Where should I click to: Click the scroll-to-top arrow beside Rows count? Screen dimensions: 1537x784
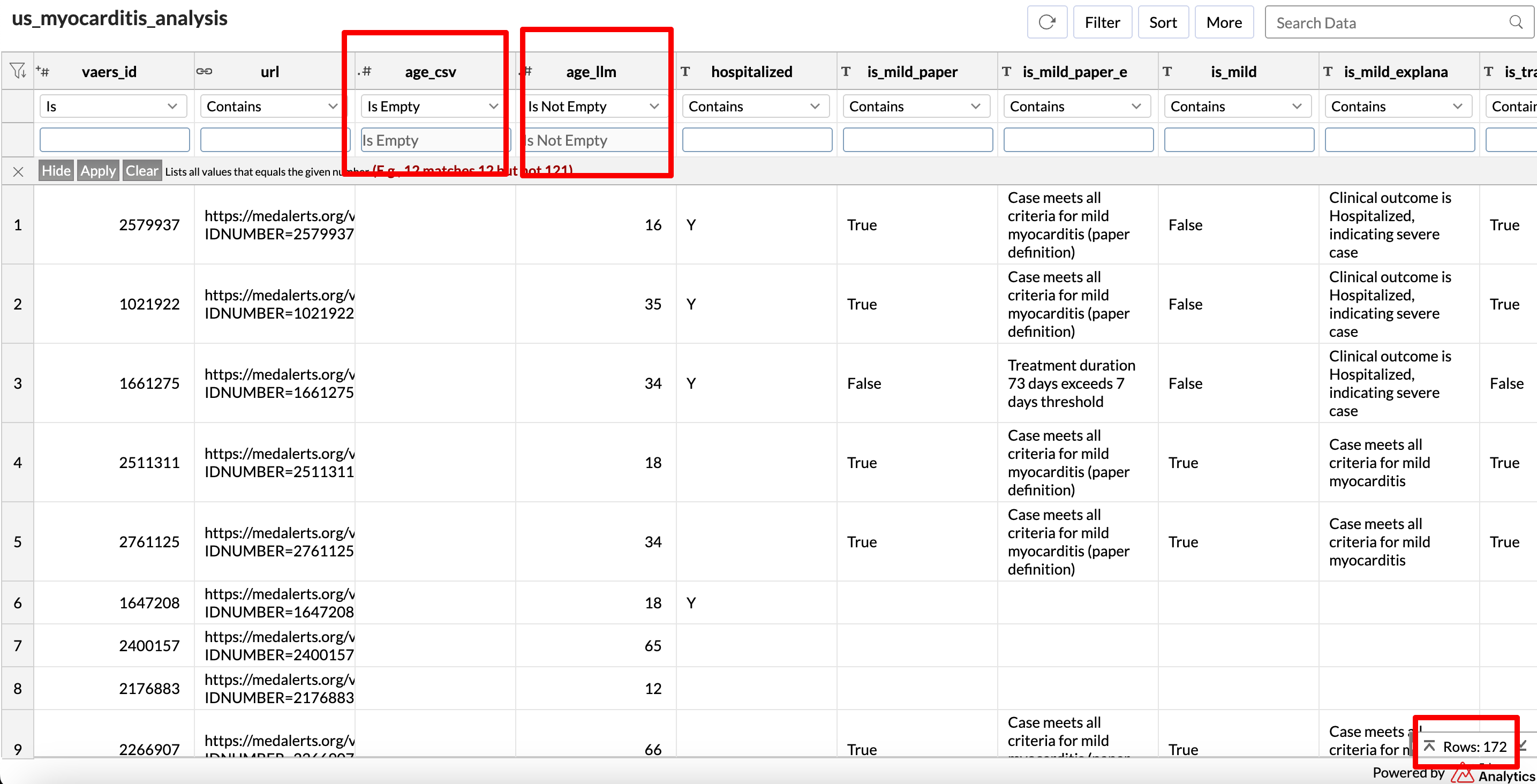1429,747
